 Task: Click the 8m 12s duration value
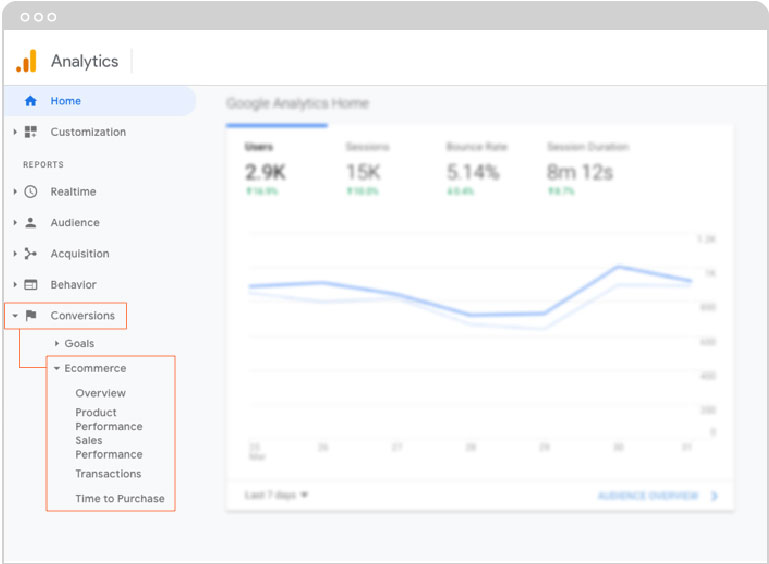click(580, 172)
